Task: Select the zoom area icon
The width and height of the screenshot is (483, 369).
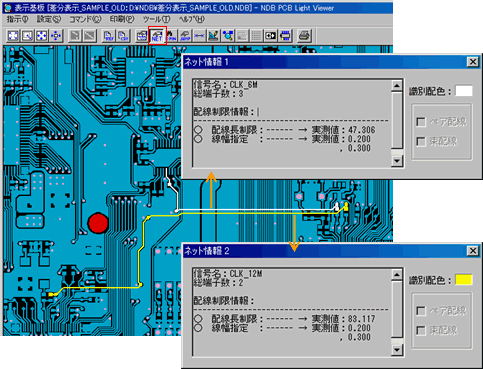Action: pyautogui.click(x=27, y=35)
